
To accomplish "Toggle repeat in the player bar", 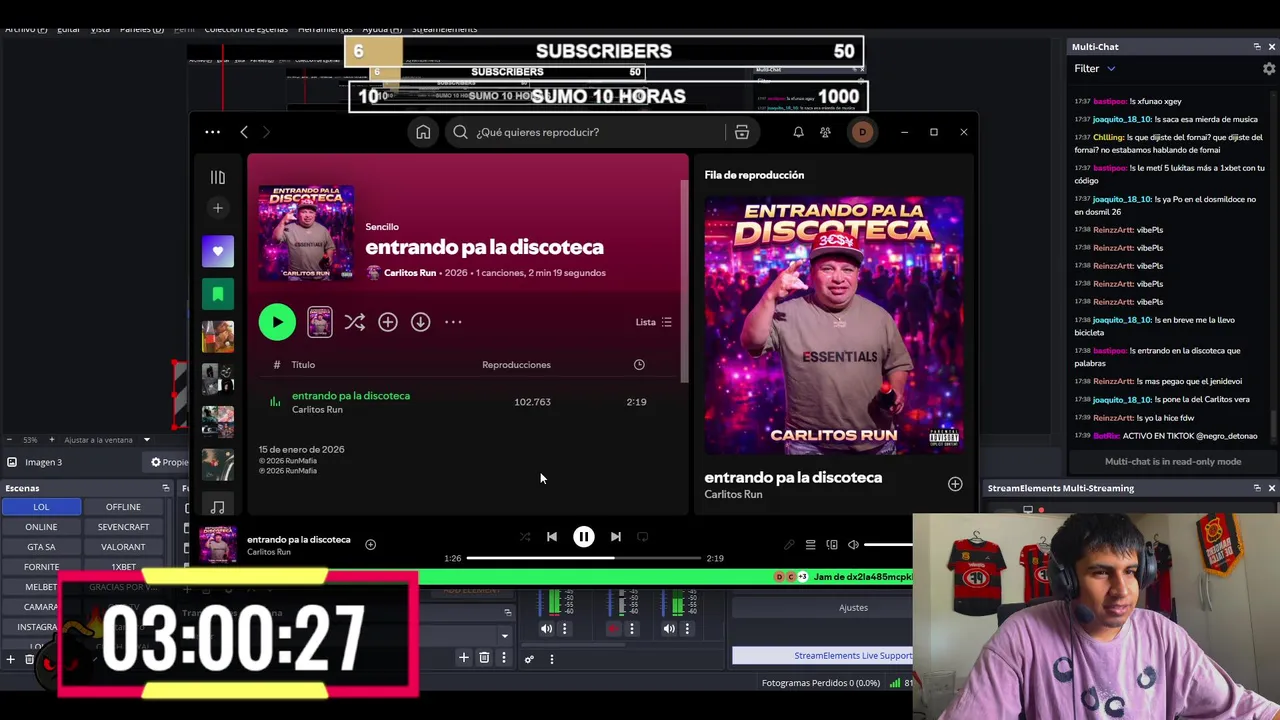I will click(x=643, y=537).
